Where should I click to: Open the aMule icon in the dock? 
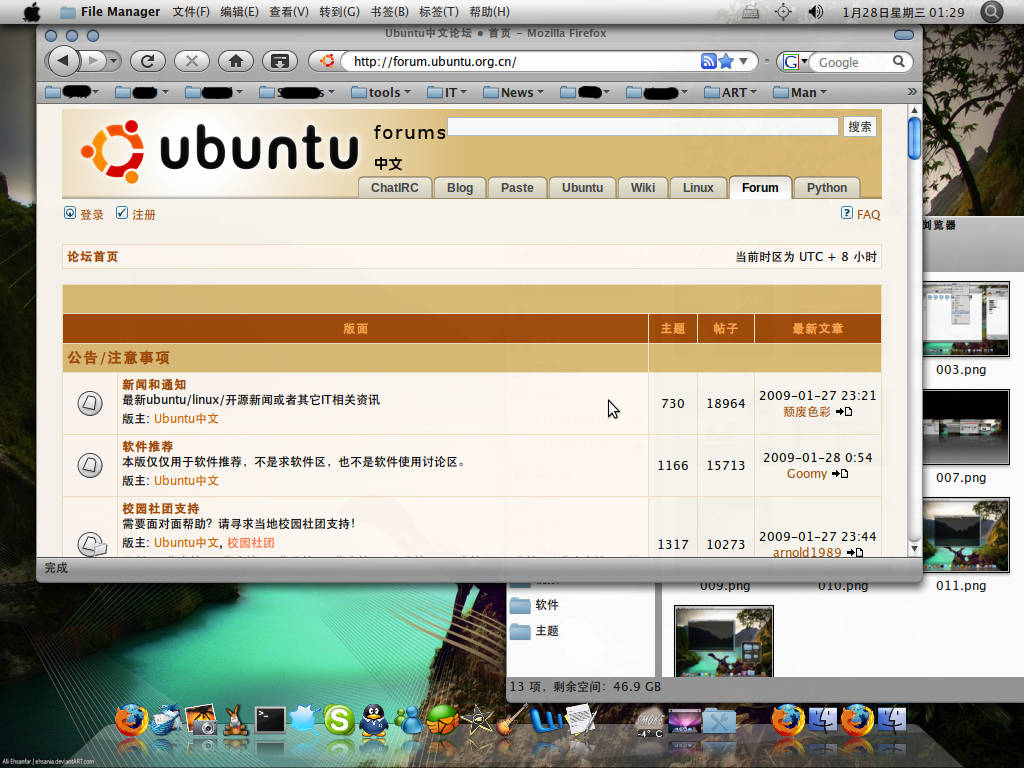[x=235, y=720]
